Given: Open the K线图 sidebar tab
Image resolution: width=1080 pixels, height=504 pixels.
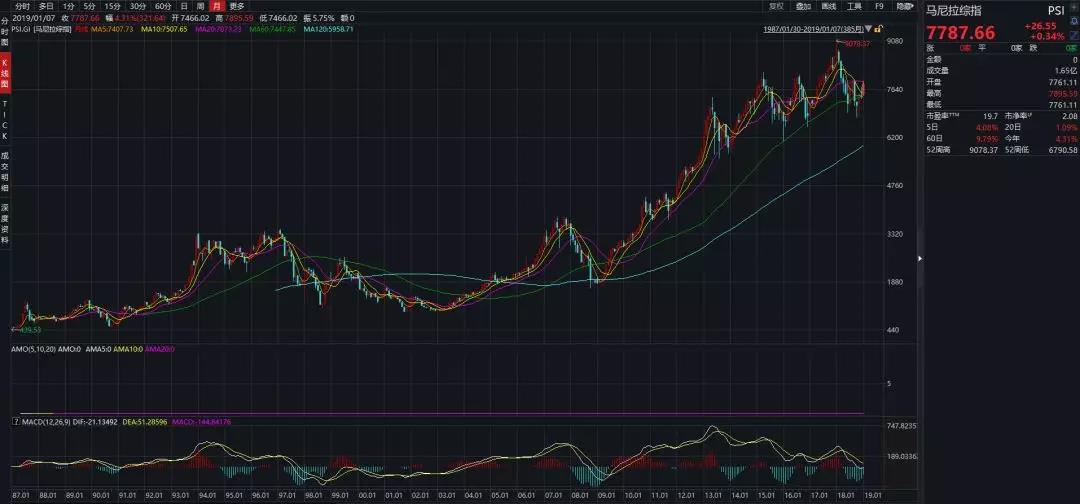Looking at the screenshot, I should tap(4, 75).
